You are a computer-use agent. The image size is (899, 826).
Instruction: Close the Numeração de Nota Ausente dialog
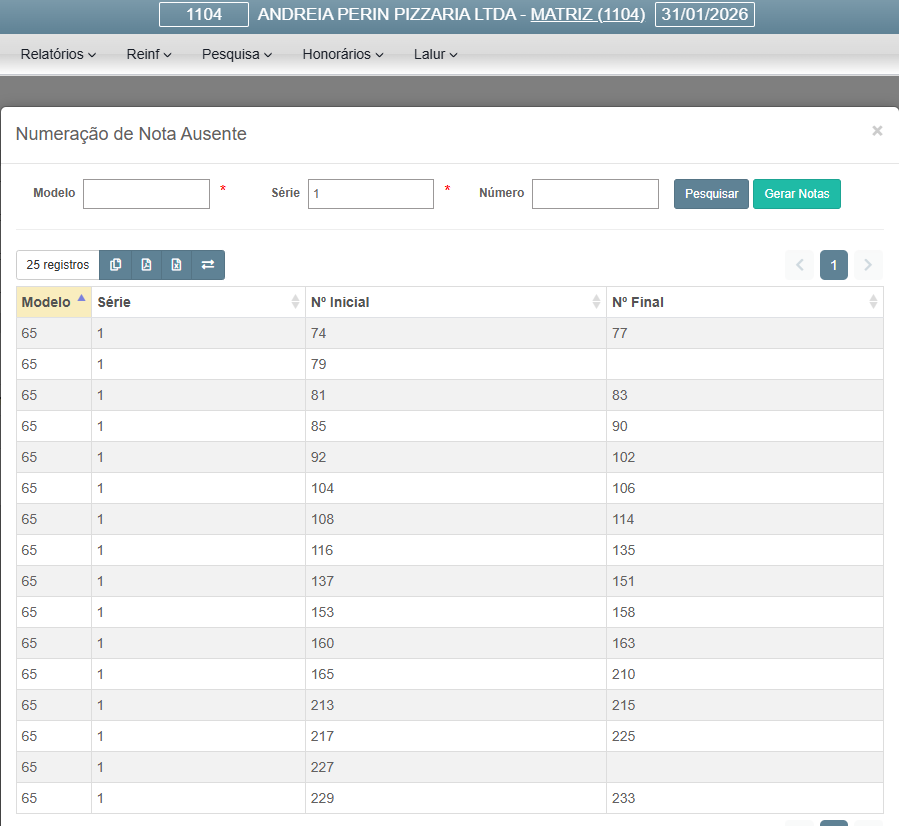[x=877, y=131]
